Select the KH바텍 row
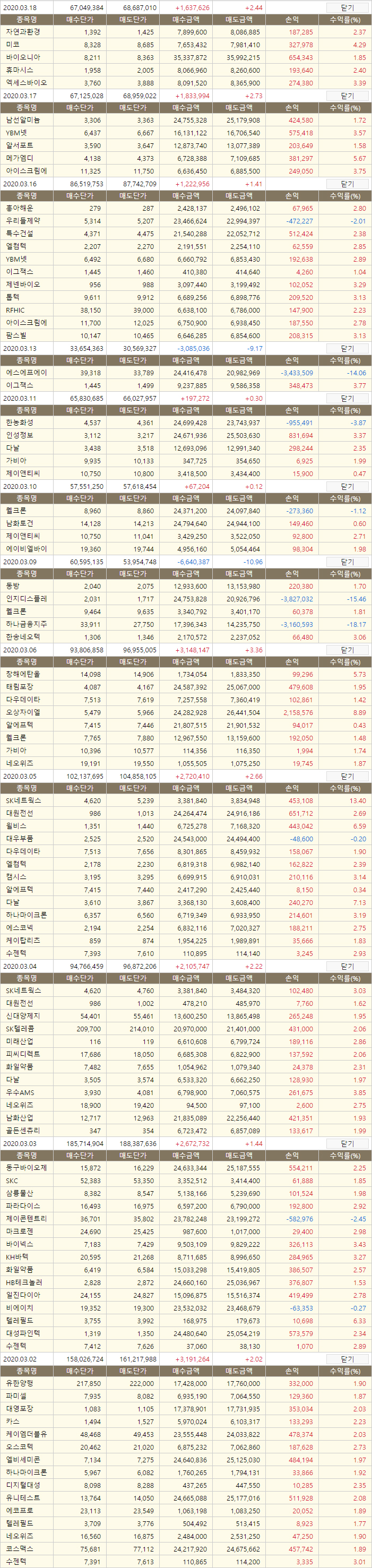 pyautogui.click(x=18, y=1257)
